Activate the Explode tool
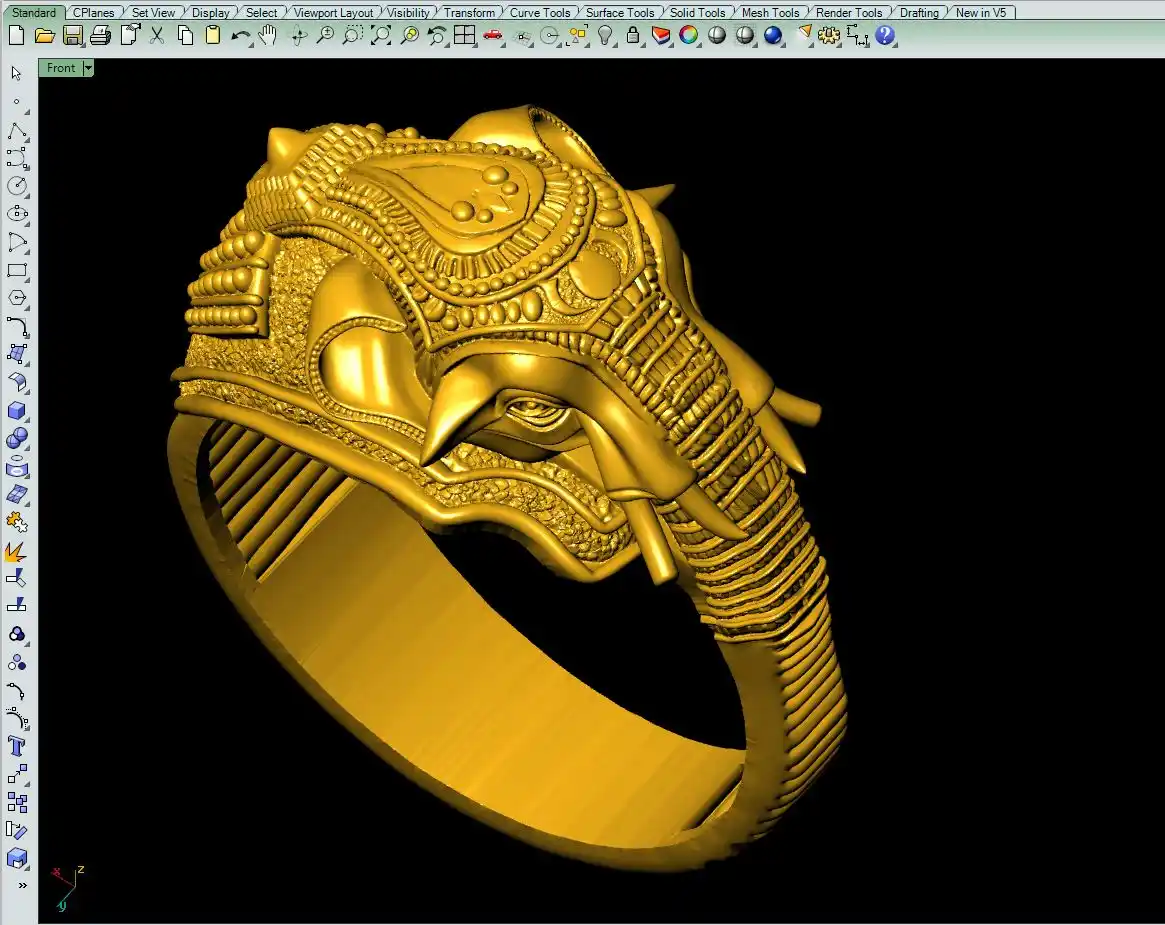Image resolution: width=1165 pixels, height=925 pixels. [x=17, y=551]
